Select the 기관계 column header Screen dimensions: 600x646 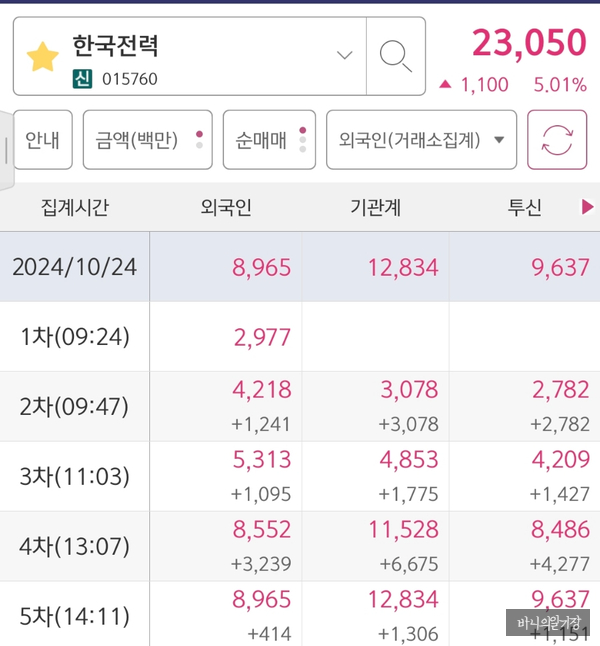pyautogui.click(x=375, y=207)
